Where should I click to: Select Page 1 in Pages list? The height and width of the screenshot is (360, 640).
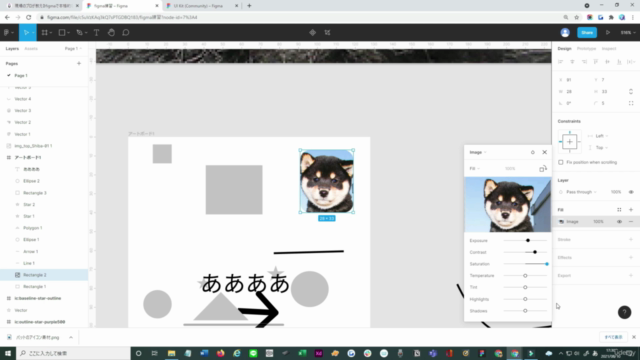pos(21,76)
